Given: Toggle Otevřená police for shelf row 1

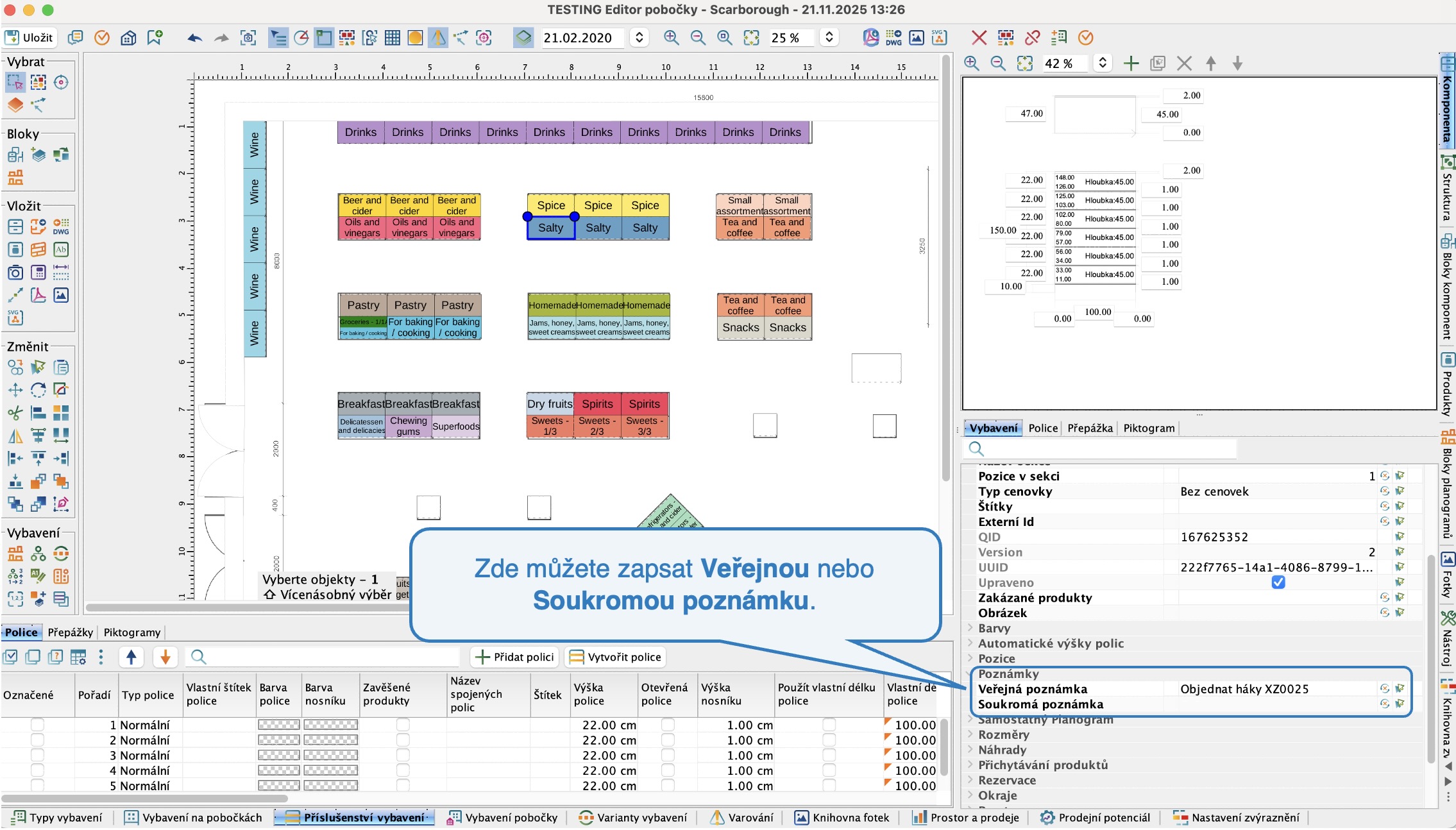Looking at the screenshot, I should click(x=668, y=725).
